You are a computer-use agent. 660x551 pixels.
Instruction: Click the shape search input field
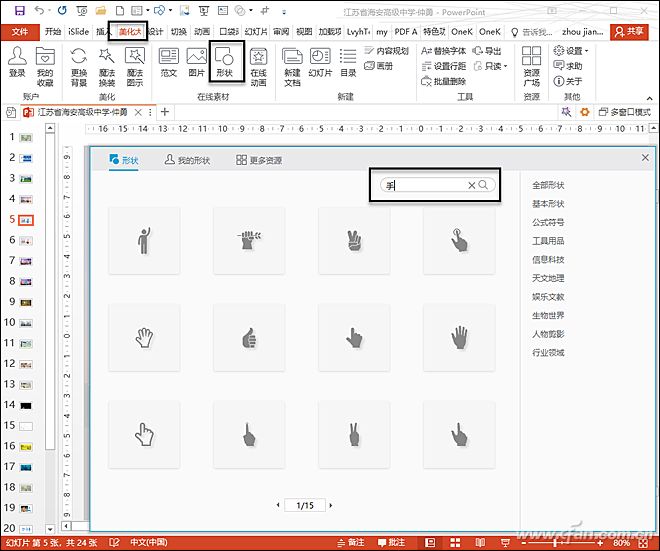click(425, 185)
